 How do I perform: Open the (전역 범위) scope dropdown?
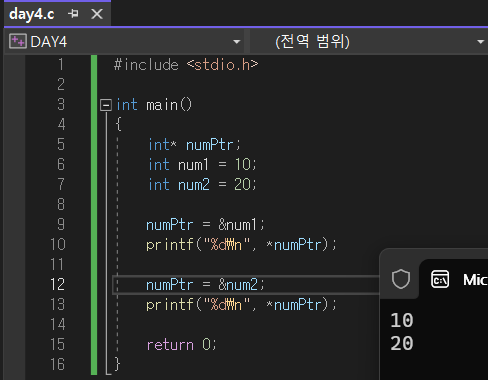[x=480, y=42]
